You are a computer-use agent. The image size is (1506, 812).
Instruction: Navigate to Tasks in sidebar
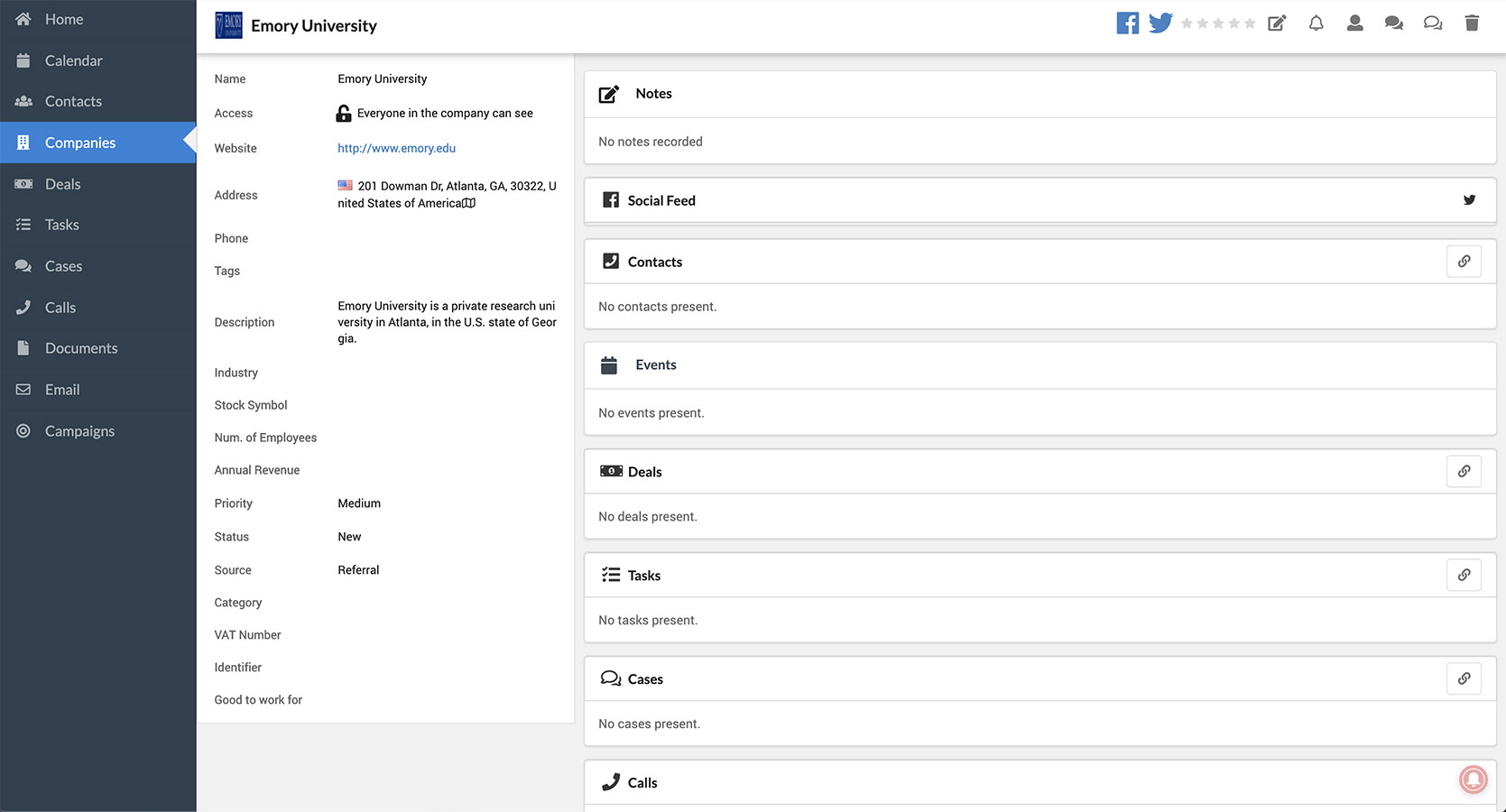click(97, 225)
